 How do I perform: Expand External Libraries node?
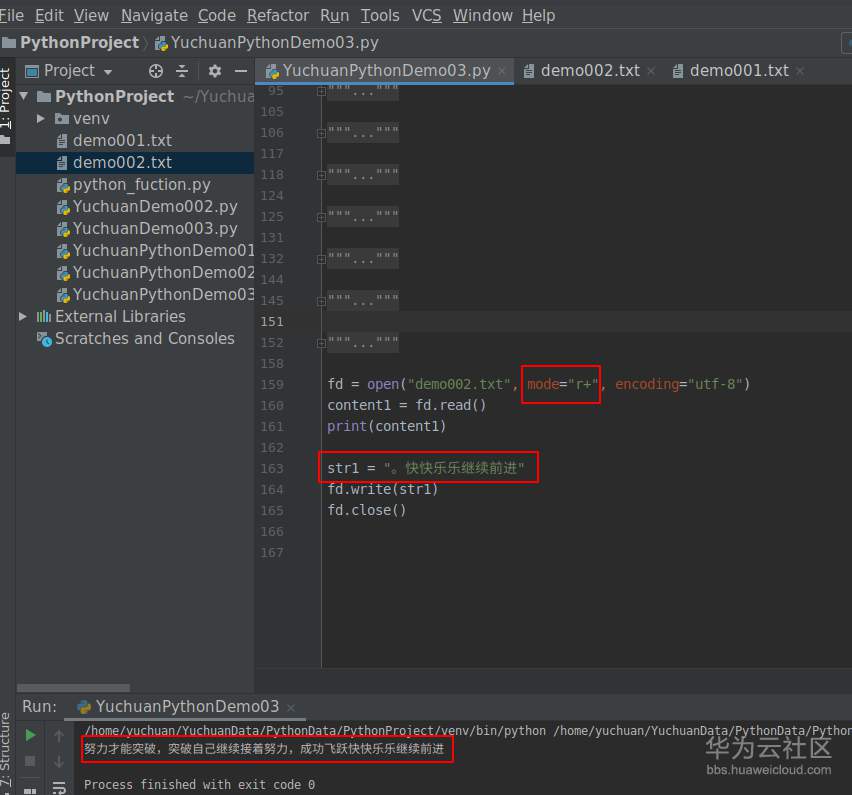pos(23,316)
